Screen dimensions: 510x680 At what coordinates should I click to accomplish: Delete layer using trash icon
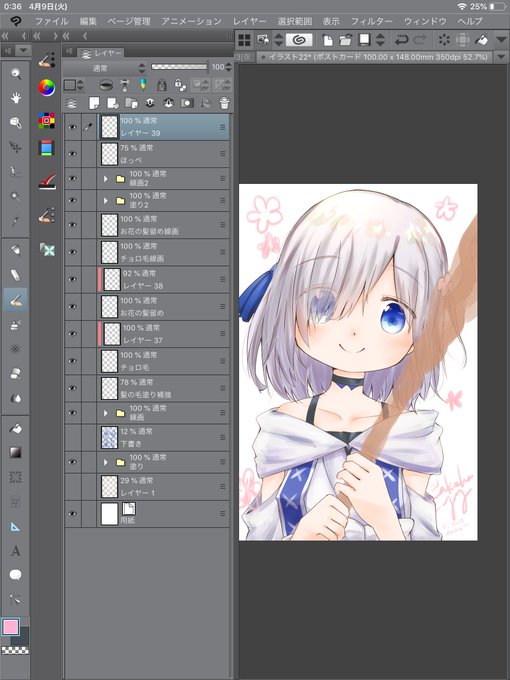(x=224, y=103)
